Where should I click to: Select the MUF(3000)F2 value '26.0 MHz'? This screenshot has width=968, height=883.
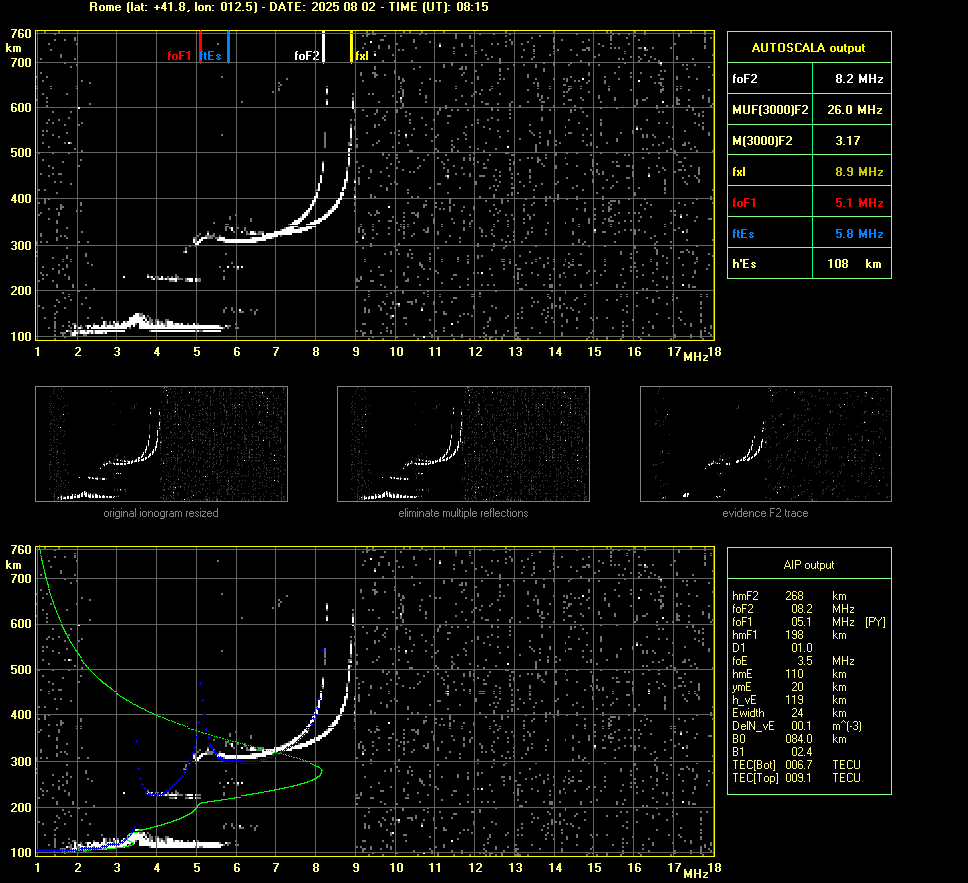[x=854, y=110]
